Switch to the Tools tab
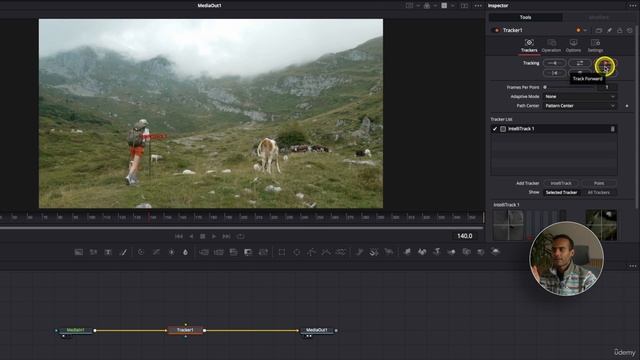The height and width of the screenshot is (360, 640). click(x=525, y=17)
